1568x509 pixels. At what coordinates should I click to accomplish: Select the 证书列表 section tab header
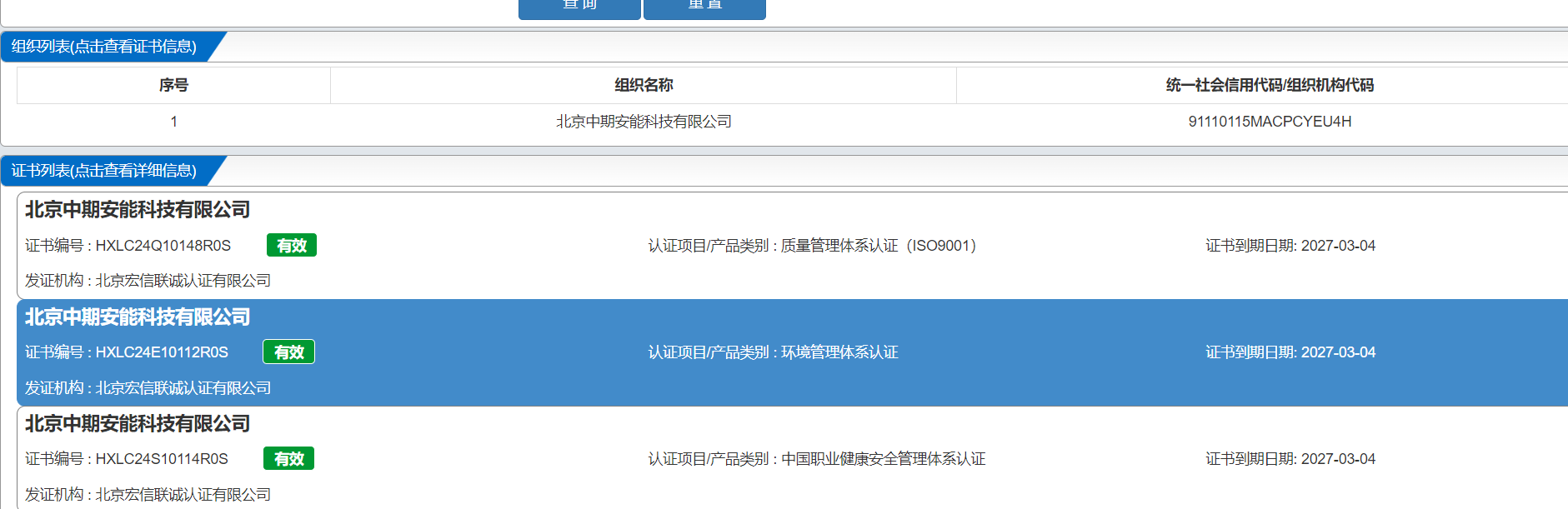pyautogui.click(x=104, y=171)
